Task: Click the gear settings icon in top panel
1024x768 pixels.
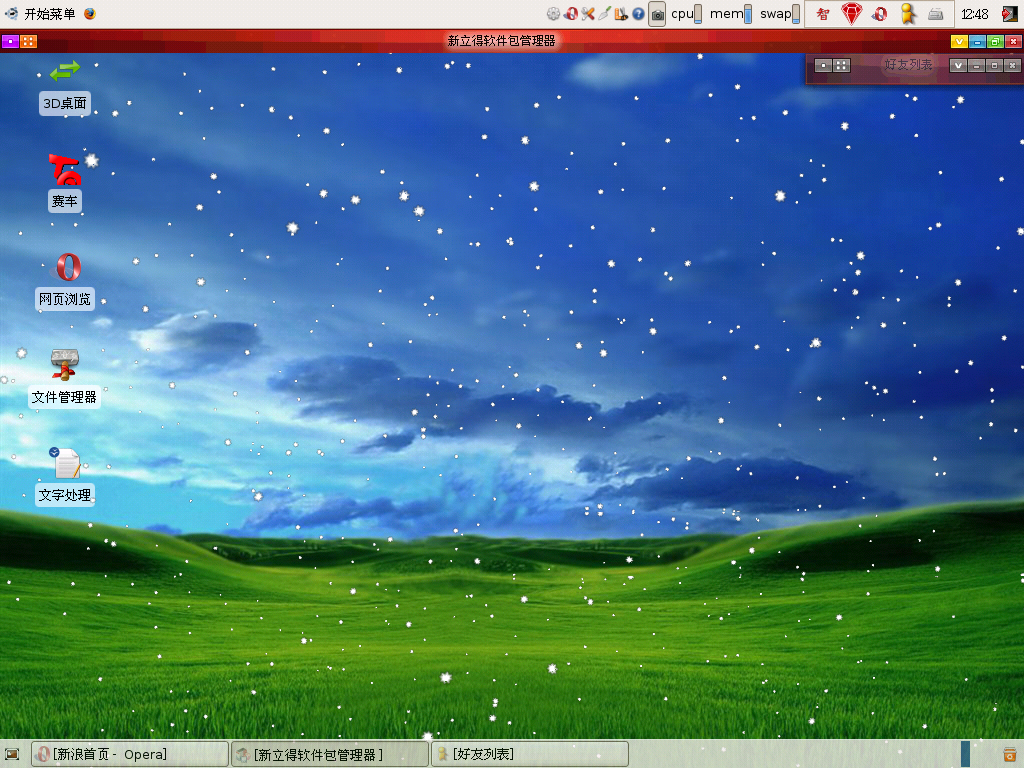Action: pos(553,14)
